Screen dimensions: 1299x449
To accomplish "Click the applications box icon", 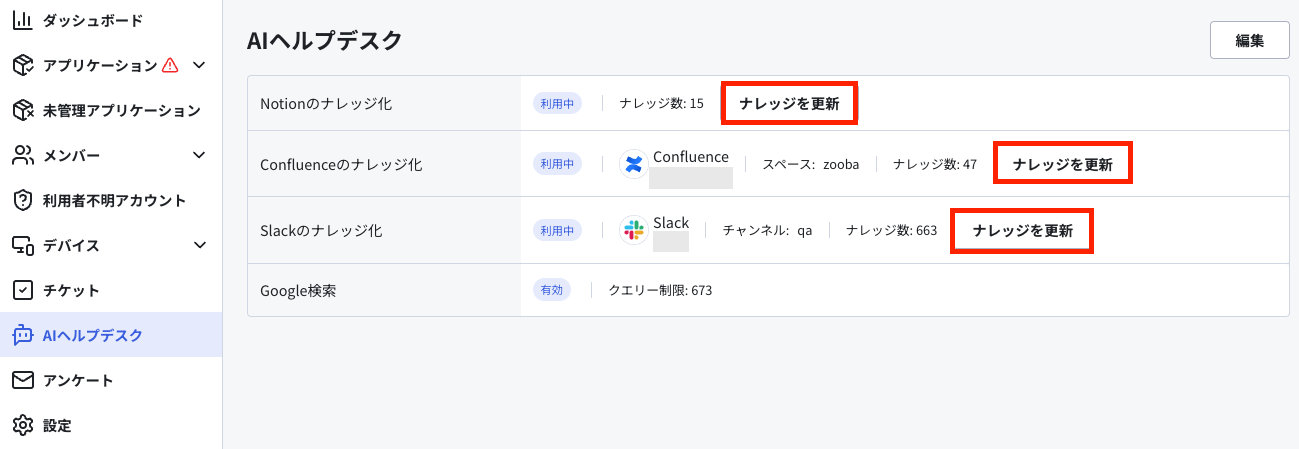I will pos(22,65).
